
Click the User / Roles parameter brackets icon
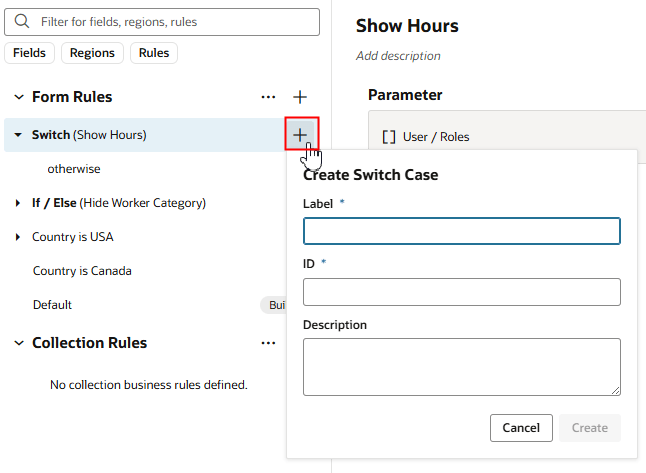pyautogui.click(x=389, y=136)
